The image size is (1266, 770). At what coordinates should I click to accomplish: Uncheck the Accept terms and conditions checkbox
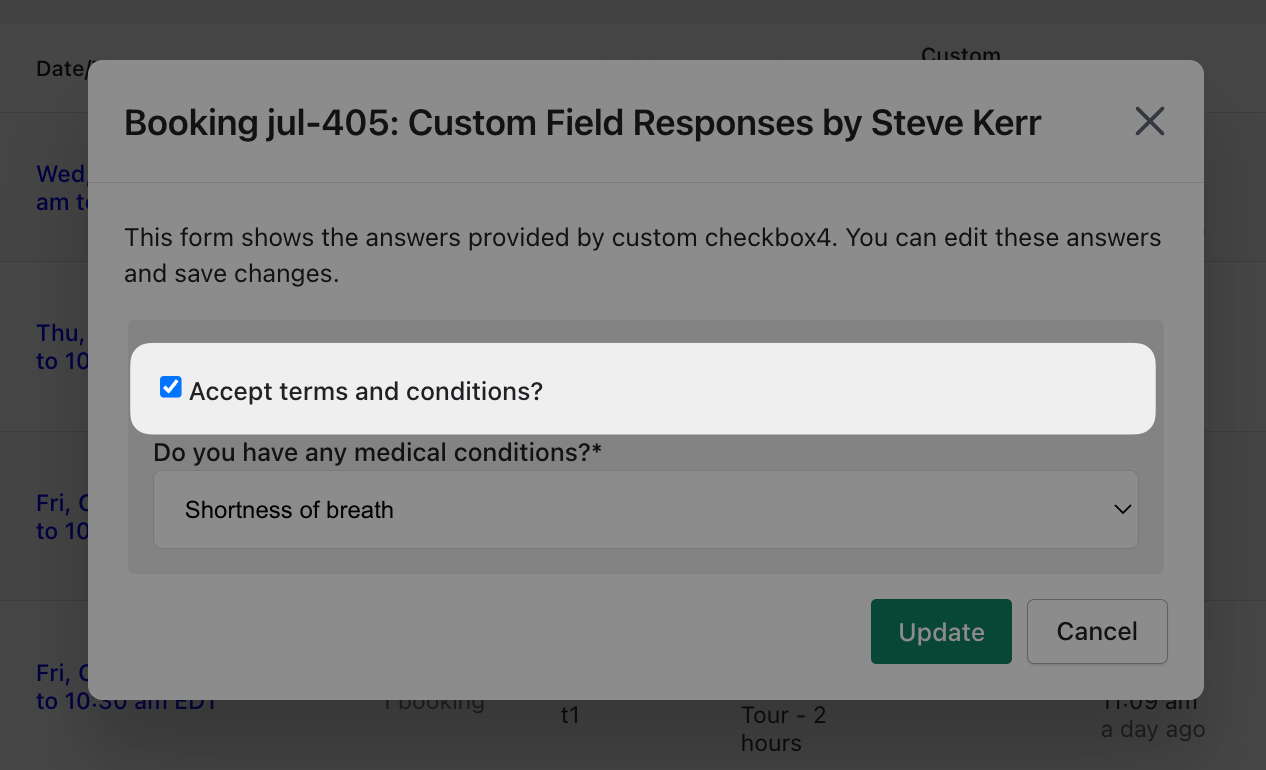(171, 388)
